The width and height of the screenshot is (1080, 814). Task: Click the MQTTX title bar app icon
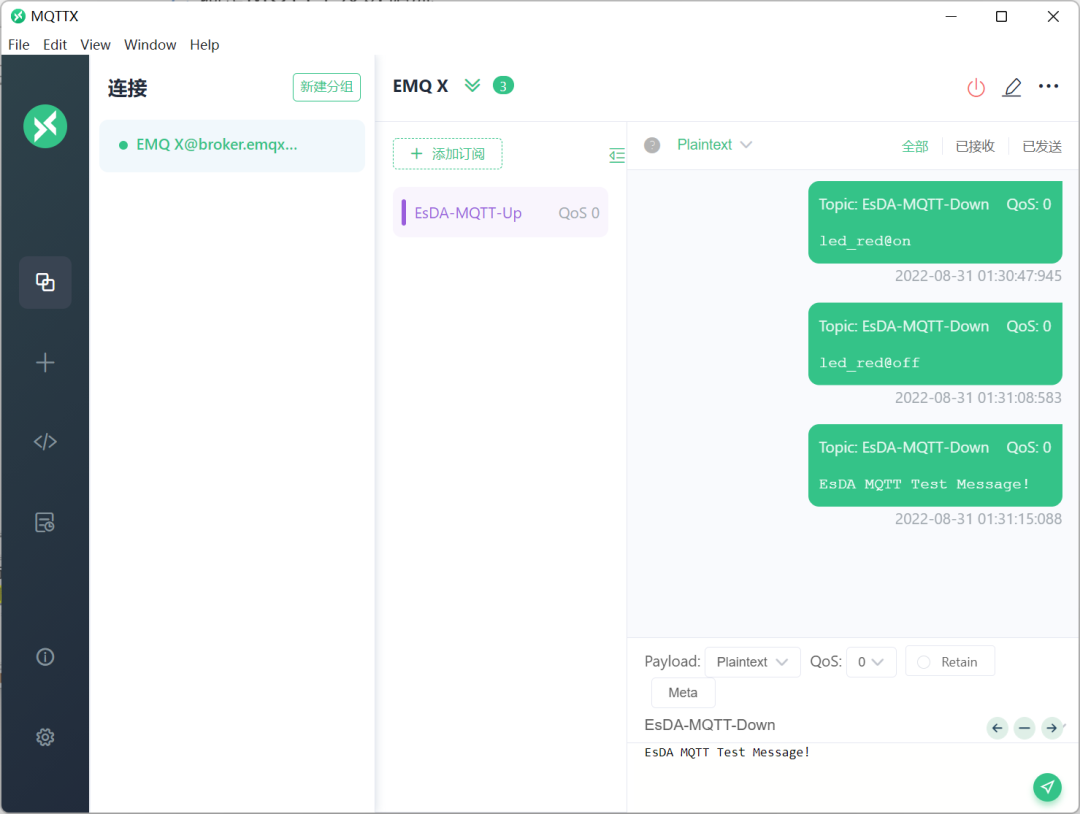18,16
